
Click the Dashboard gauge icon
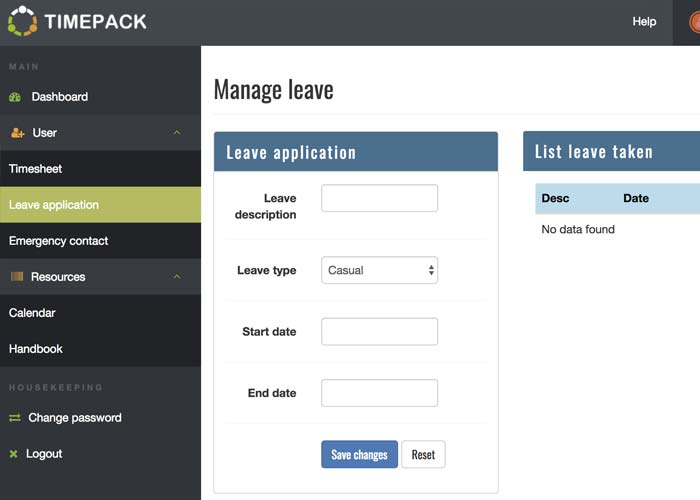click(x=15, y=97)
